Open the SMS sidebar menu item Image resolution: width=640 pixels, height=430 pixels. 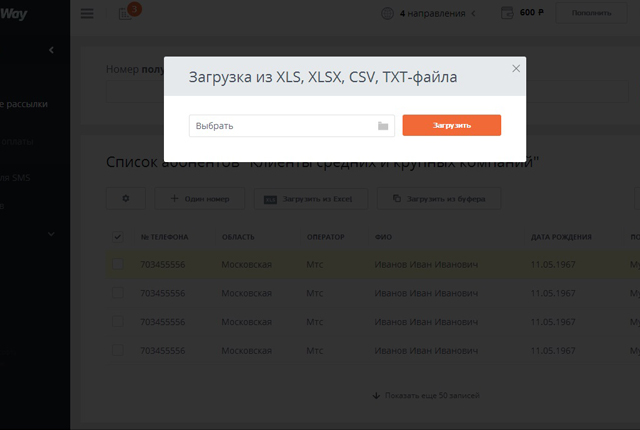click(15, 177)
